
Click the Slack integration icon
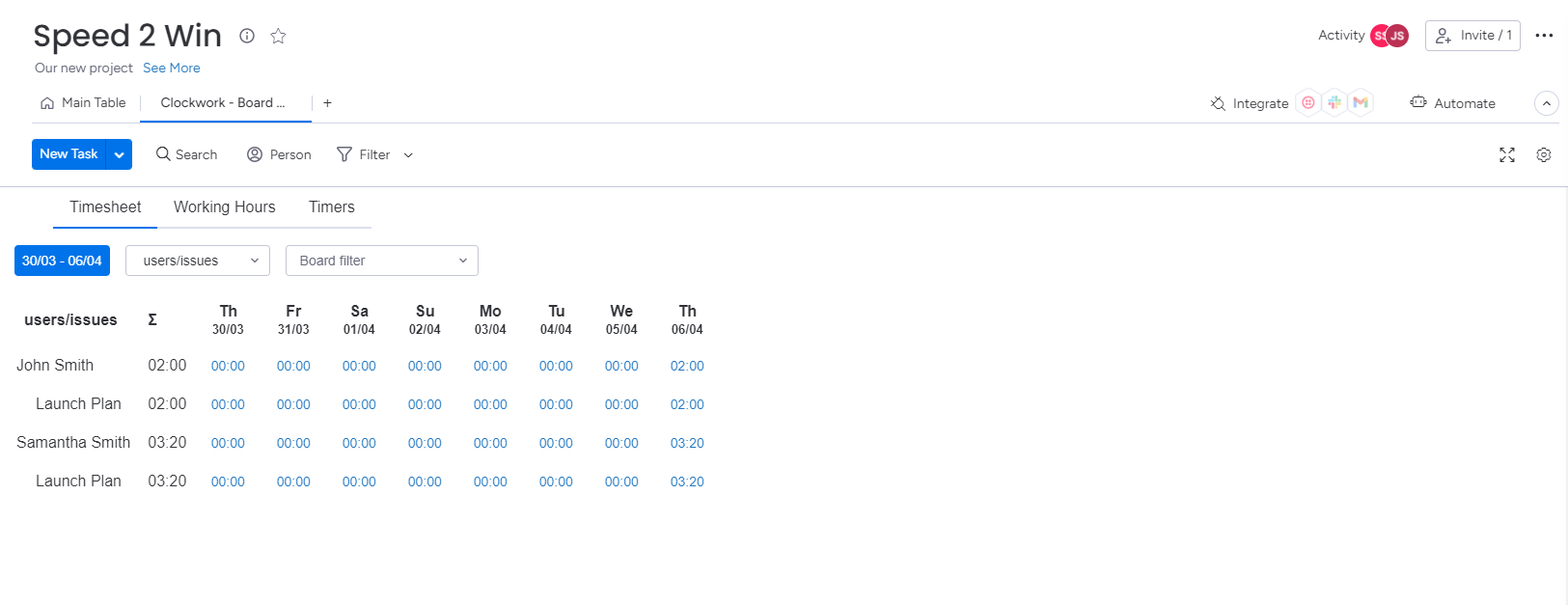click(x=1334, y=102)
